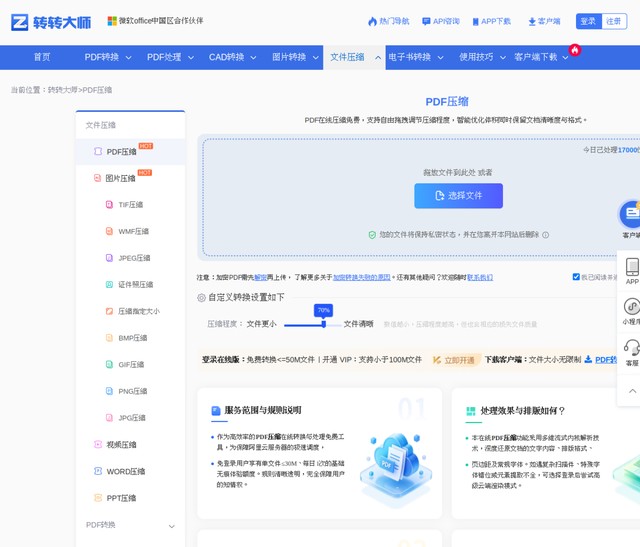Click floating 客户端 round icon

coord(631,213)
